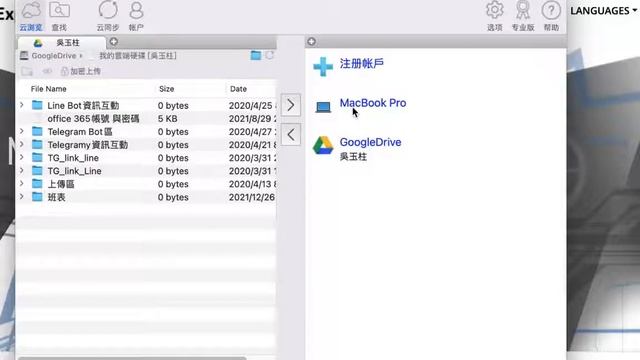640x360 pixels.
Task: Sort by Date column header
Action: tap(238, 89)
